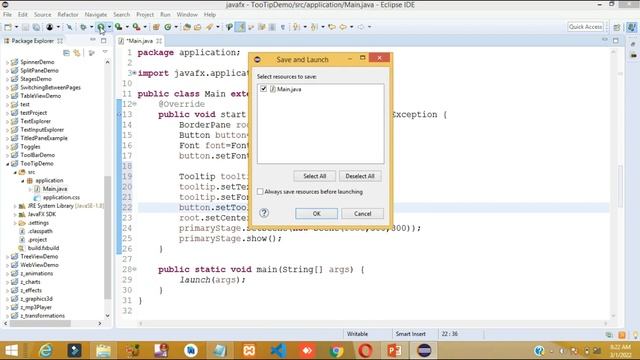
Task: Expand the .settings folder node
Action: 15,223
